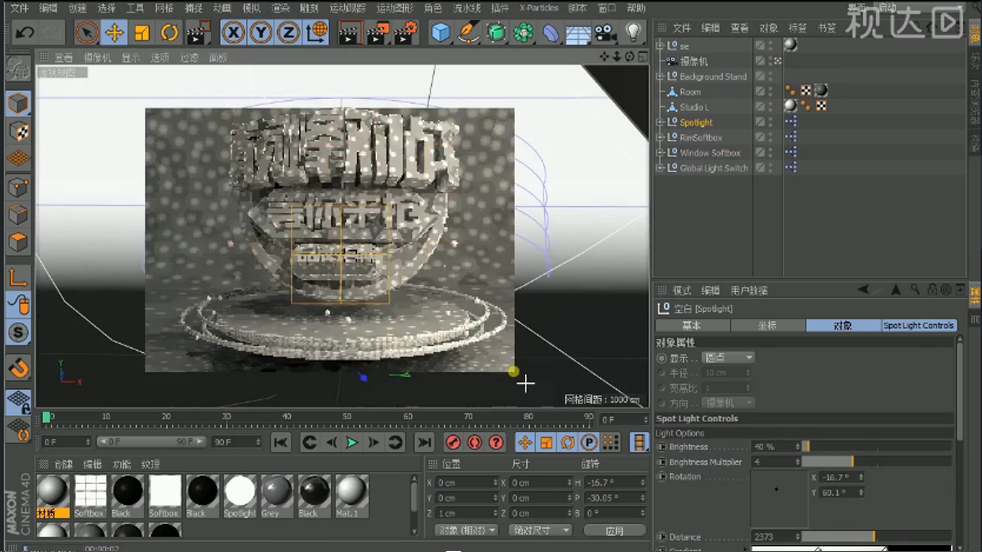Open the 摄像机 viewport menu
The height and width of the screenshot is (552, 982).
97,58
